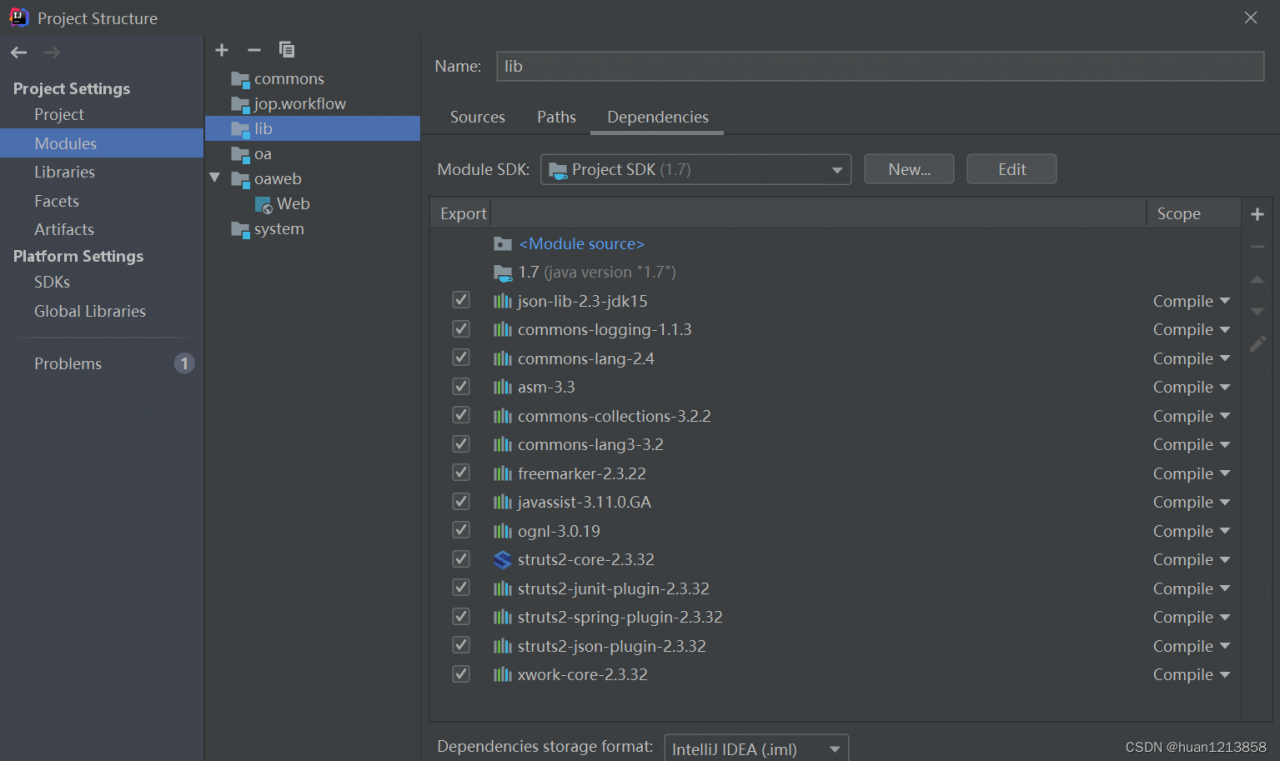Toggle export checkbox for javassist-3.11.0.GA

(x=461, y=501)
